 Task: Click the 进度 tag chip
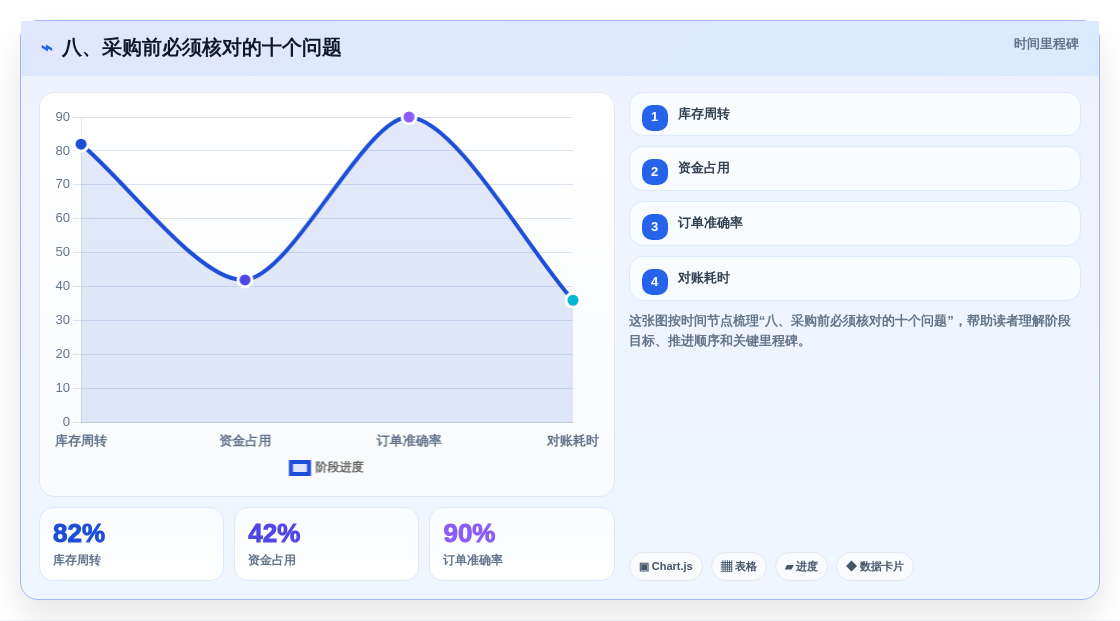tap(801, 567)
